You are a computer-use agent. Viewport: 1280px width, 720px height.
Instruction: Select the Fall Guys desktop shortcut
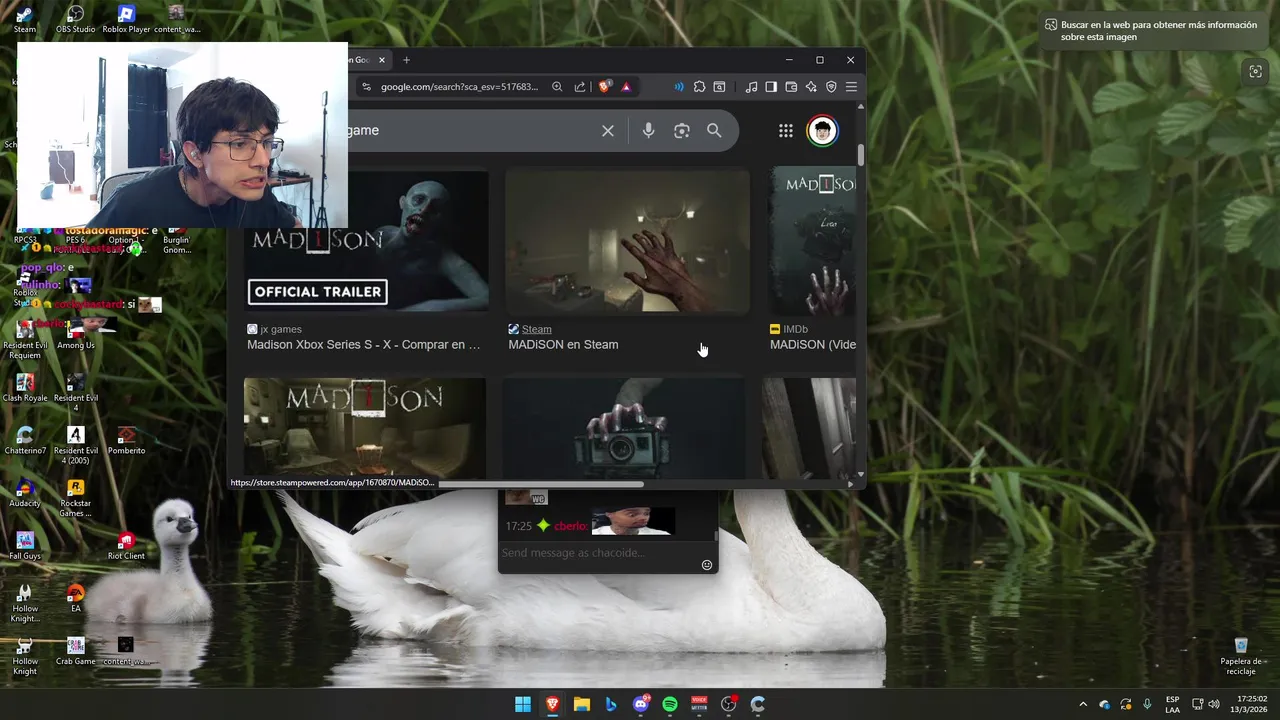[x=25, y=545]
